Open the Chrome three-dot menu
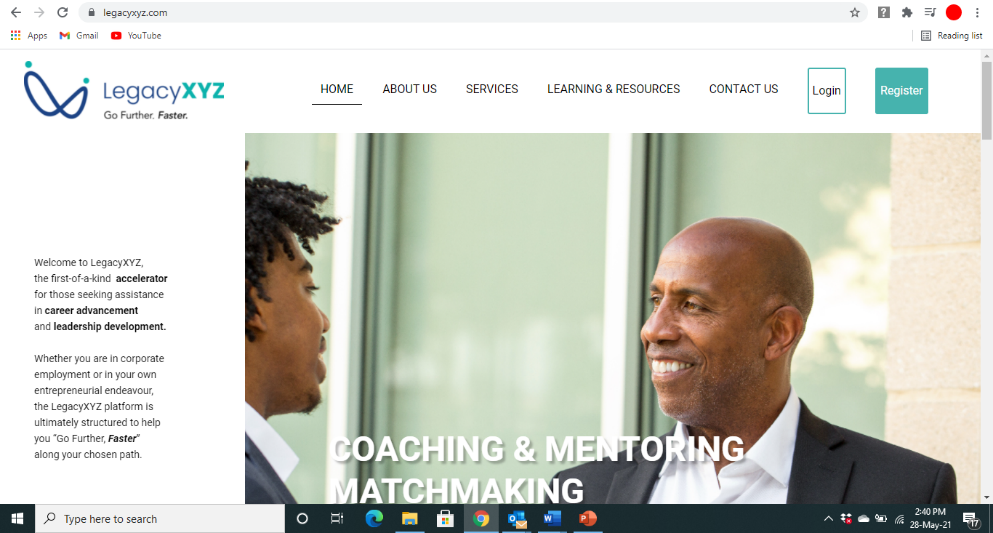The height and width of the screenshot is (533, 993). (x=977, y=12)
